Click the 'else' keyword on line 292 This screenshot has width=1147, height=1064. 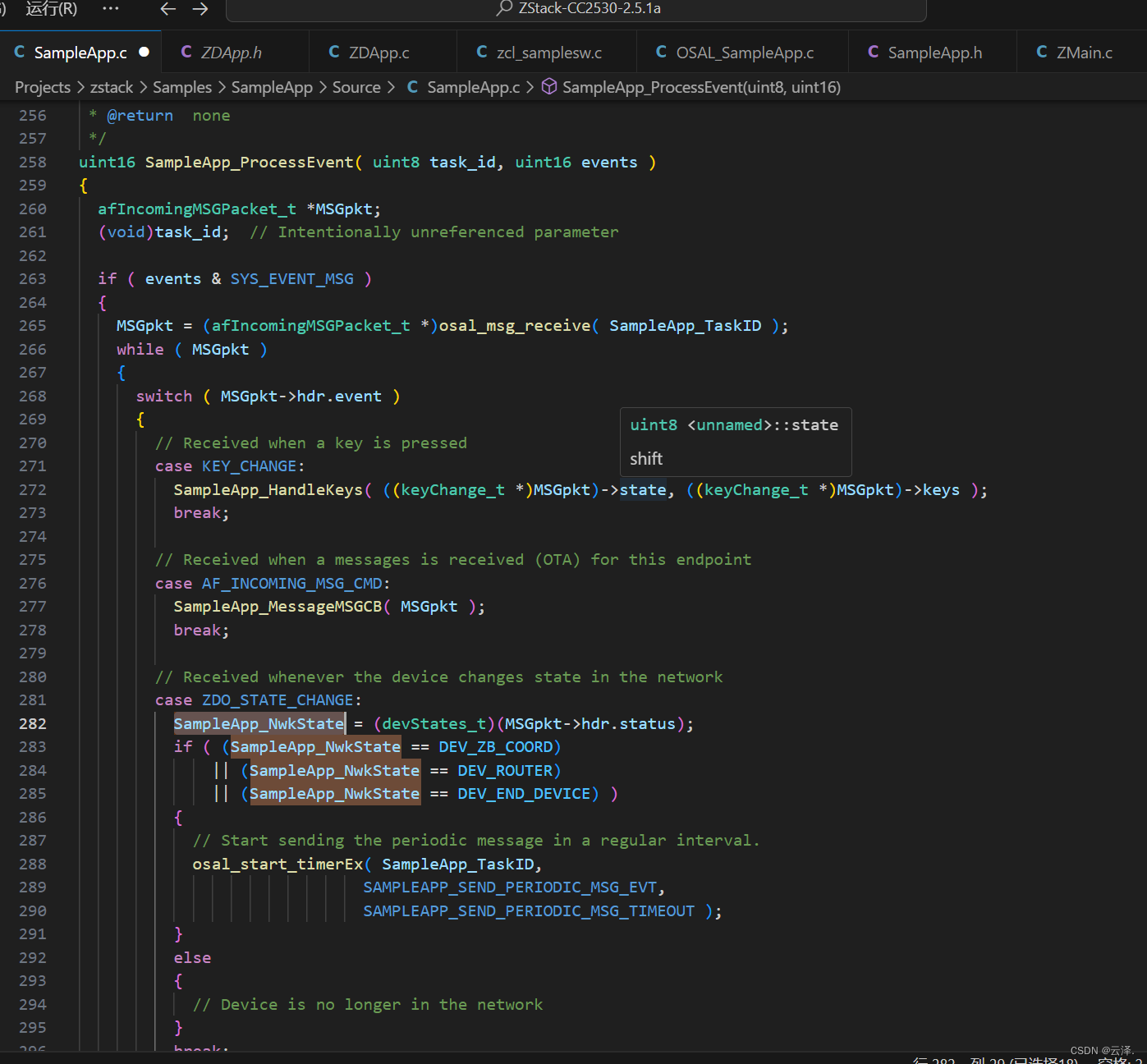click(x=192, y=957)
